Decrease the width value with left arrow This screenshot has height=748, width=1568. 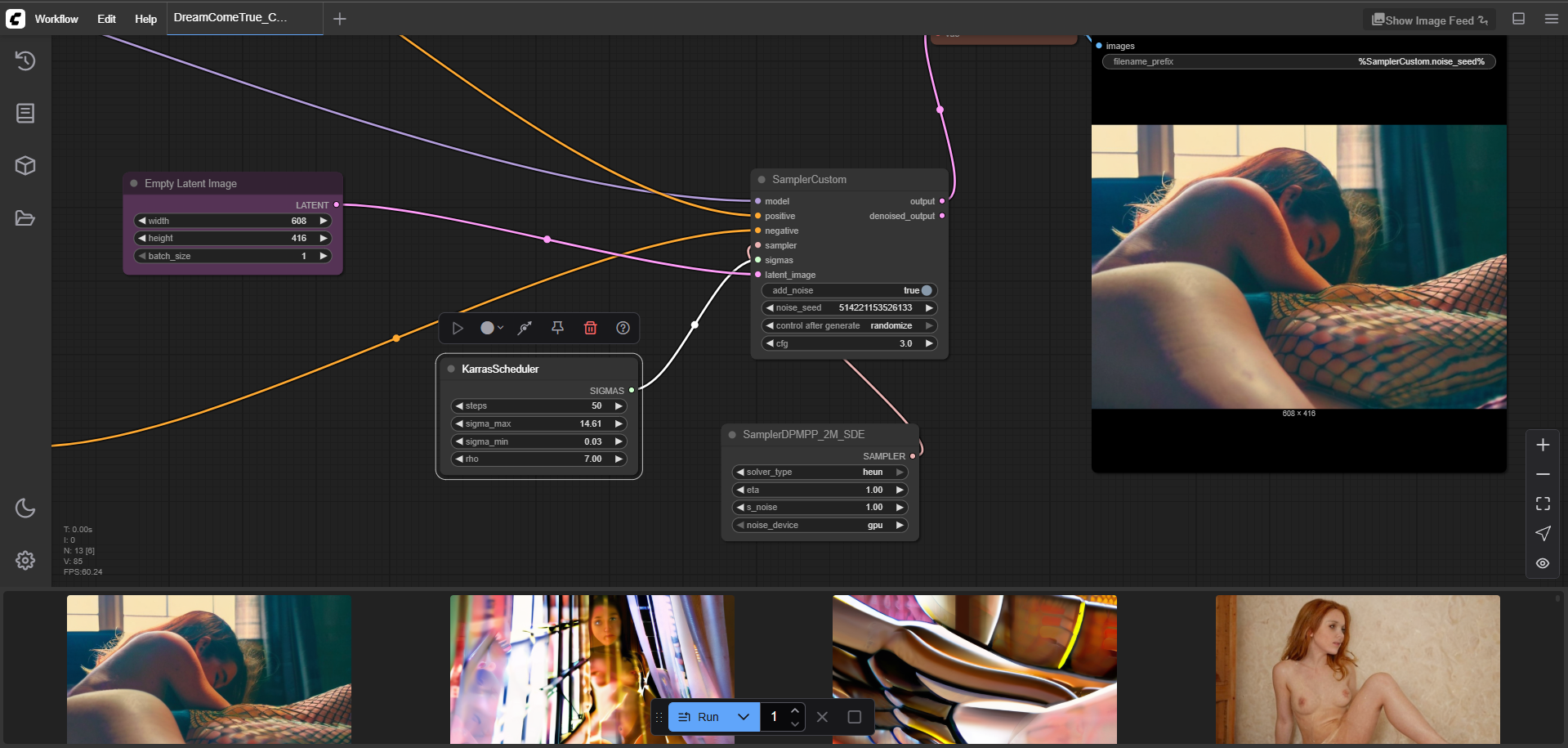coord(142,221)
